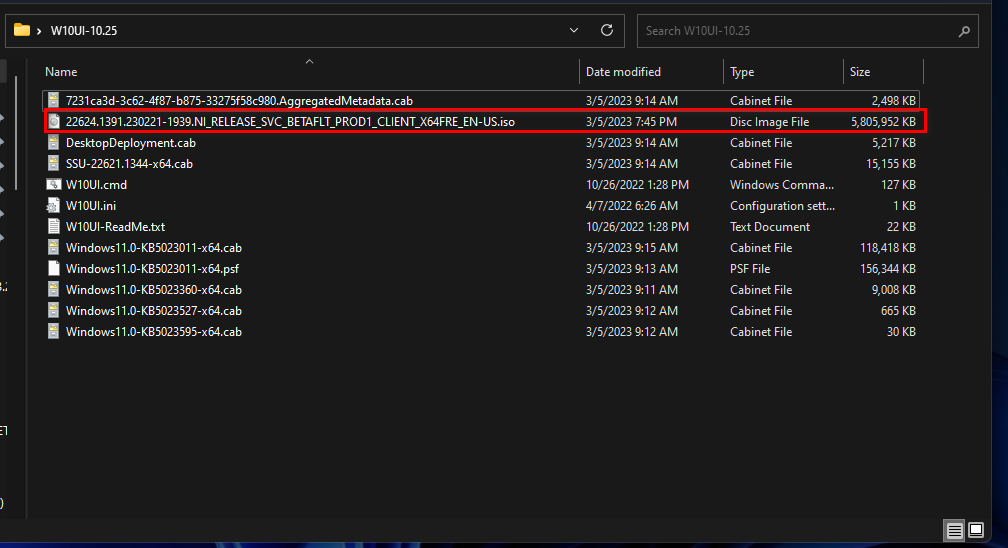Click the KB5023527-x64.cab file icon
Screen dimensions: 1008x548
53,311
